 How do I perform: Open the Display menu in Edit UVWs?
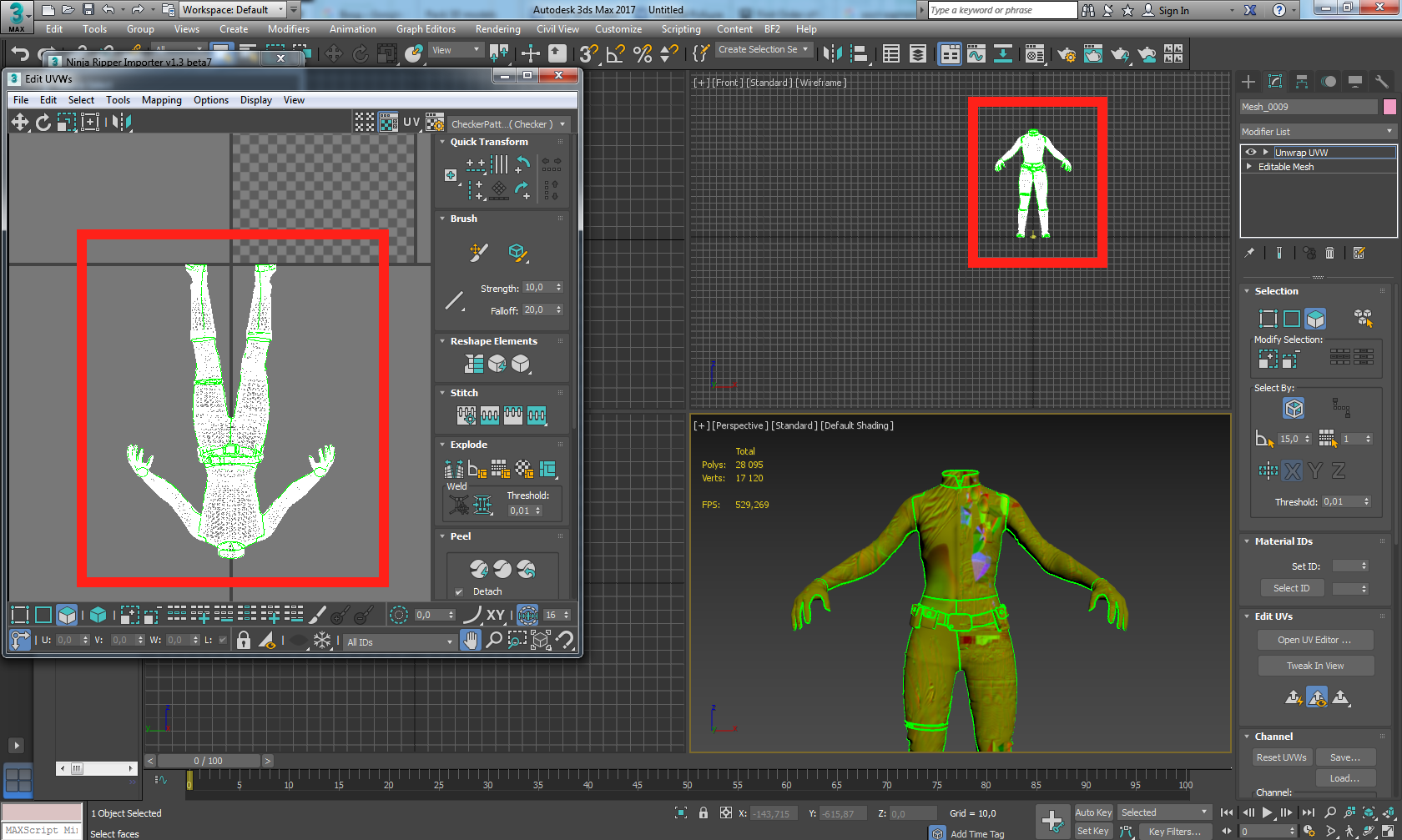coord(256,100)
